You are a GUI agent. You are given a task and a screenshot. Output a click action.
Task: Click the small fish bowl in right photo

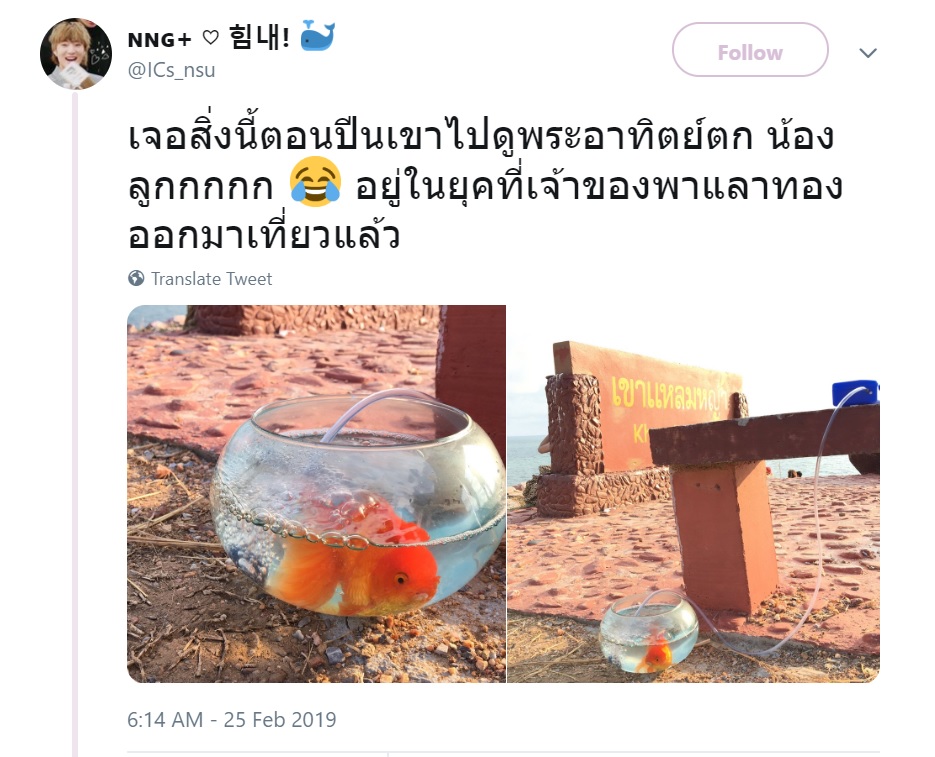[648, 634]
